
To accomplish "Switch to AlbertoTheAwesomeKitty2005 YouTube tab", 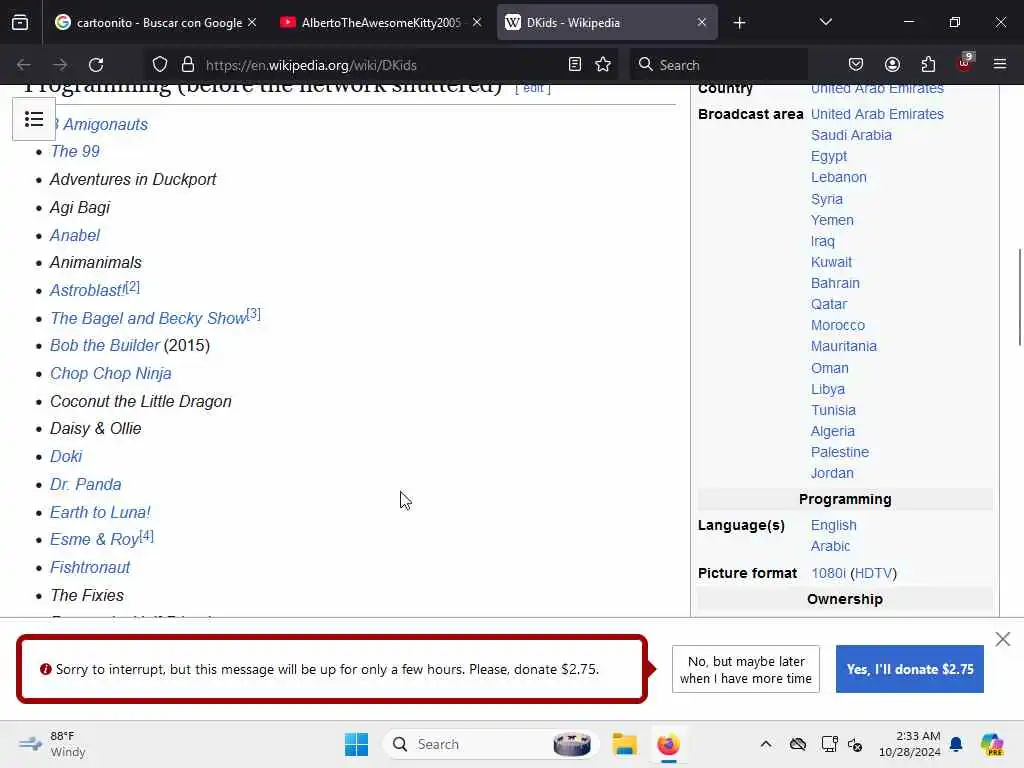I will 380,22.
